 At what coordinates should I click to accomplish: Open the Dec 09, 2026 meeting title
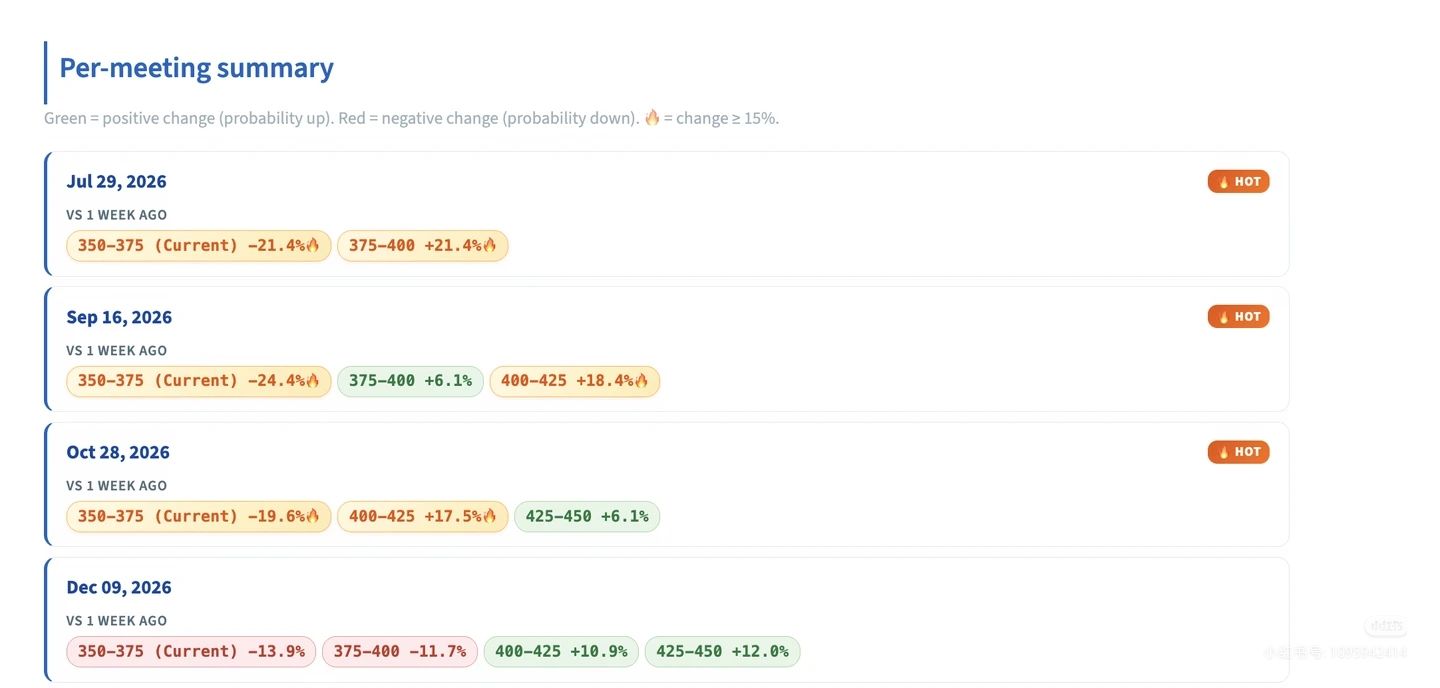tap(118, 587)
